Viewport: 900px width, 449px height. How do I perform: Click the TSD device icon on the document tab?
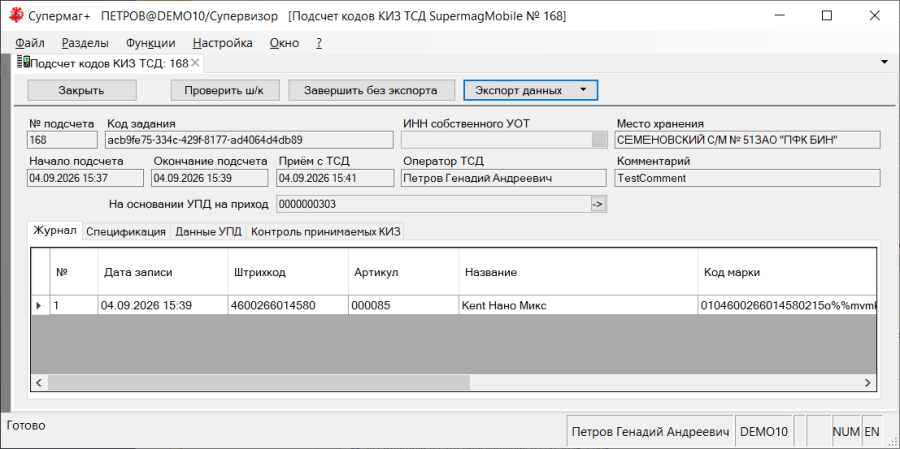[23, 63]
